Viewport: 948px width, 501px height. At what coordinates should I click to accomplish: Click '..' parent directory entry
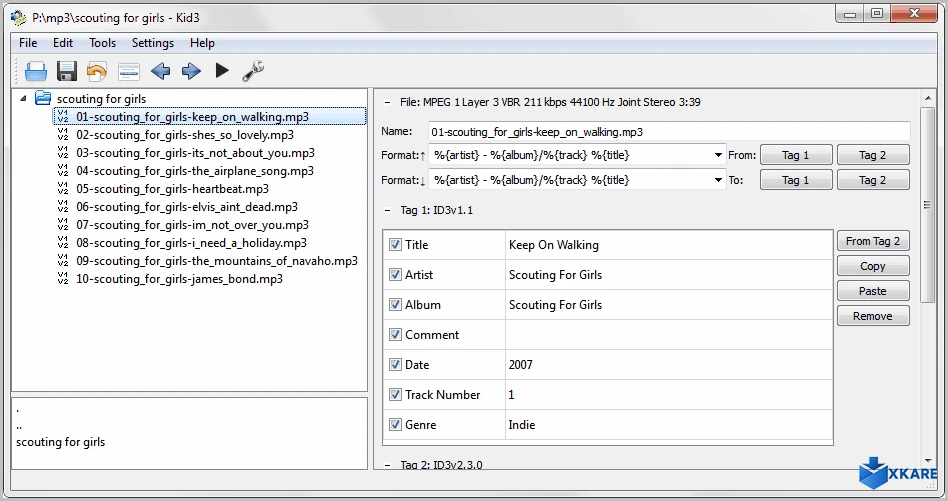(x=19, y=427)
